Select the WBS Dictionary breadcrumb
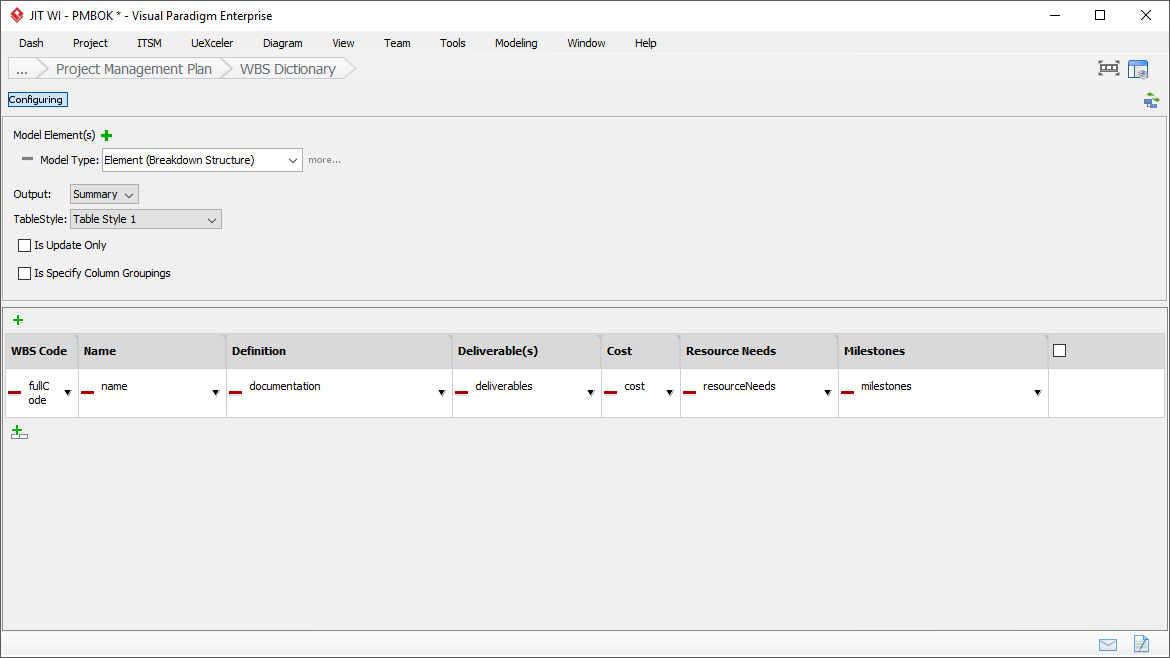 point(288,69)
